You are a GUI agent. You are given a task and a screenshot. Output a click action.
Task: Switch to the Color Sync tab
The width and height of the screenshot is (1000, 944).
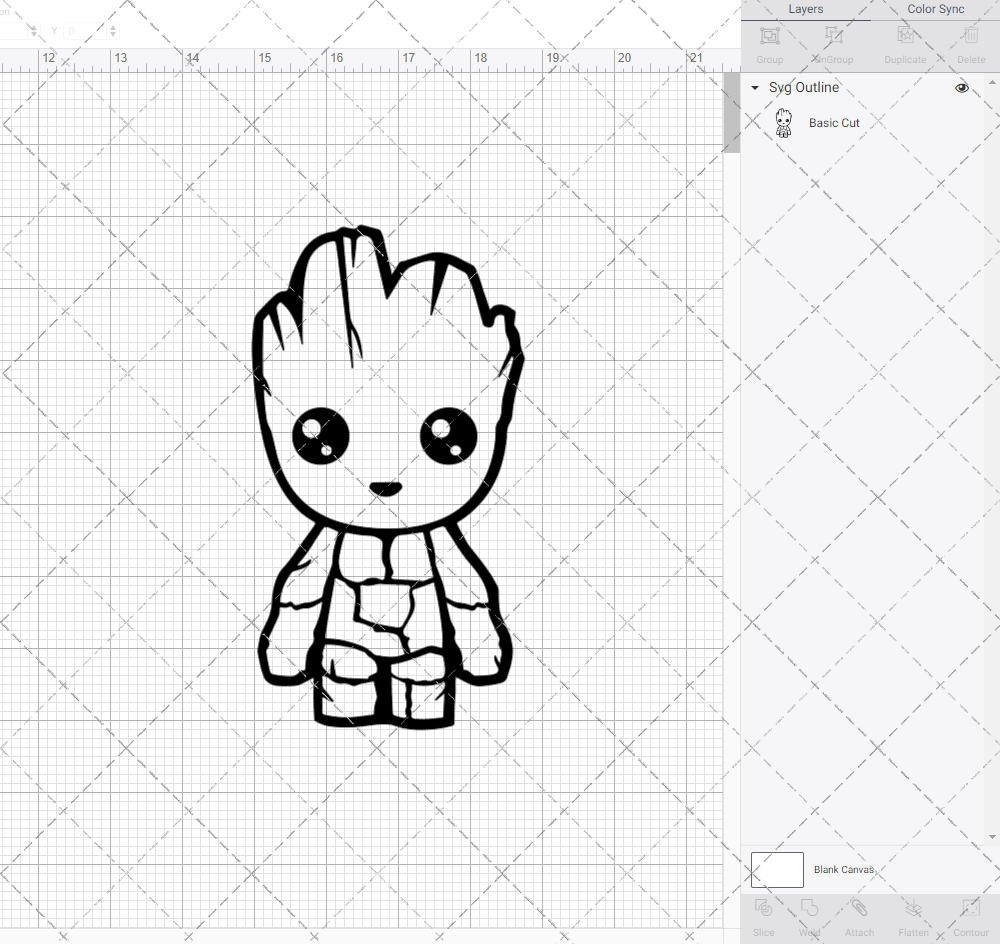(x=935, y=10)
